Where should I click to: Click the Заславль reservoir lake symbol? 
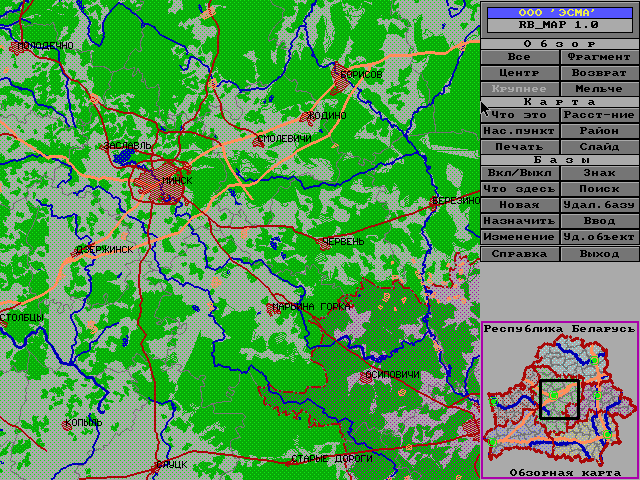coord(124,156)
